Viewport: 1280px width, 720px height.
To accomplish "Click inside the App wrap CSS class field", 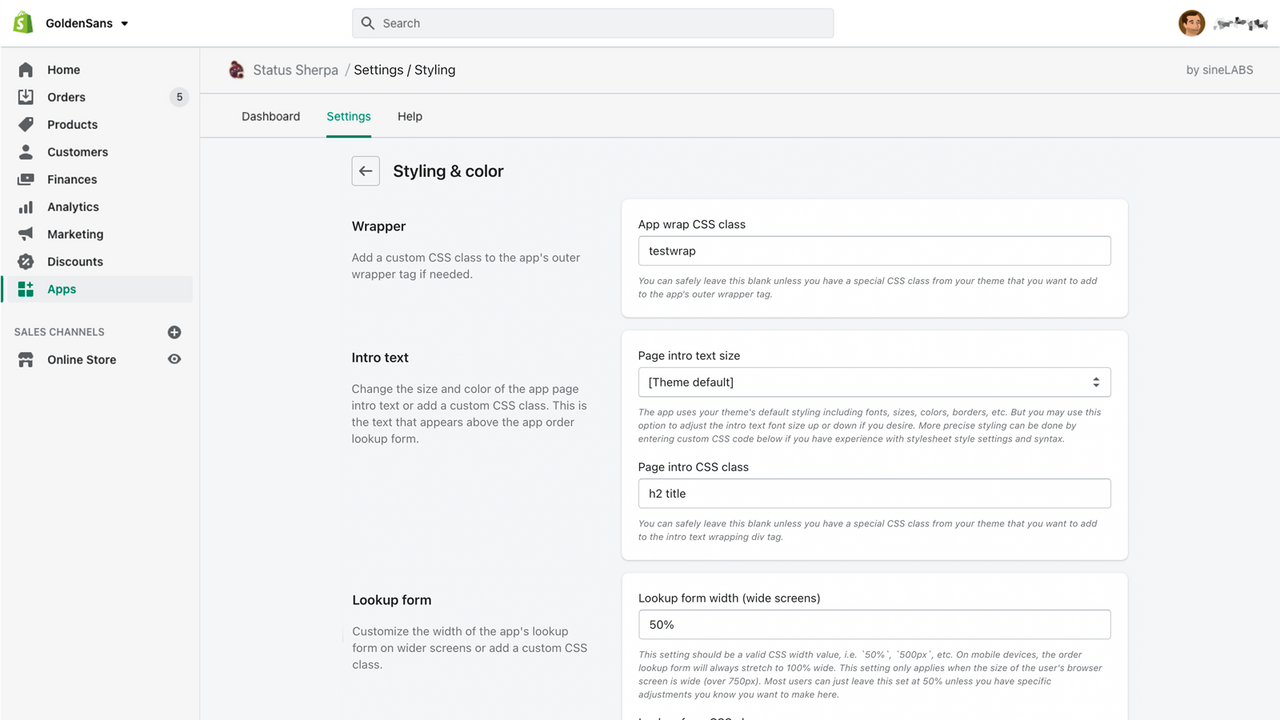I will [874, 250].
